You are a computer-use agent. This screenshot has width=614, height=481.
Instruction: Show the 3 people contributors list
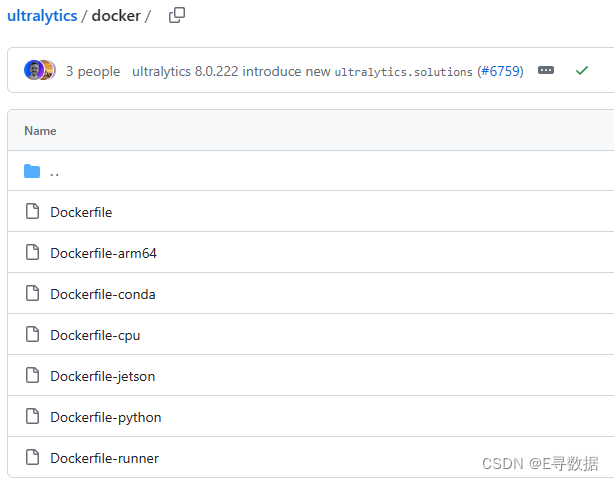(x=93, y=71)
